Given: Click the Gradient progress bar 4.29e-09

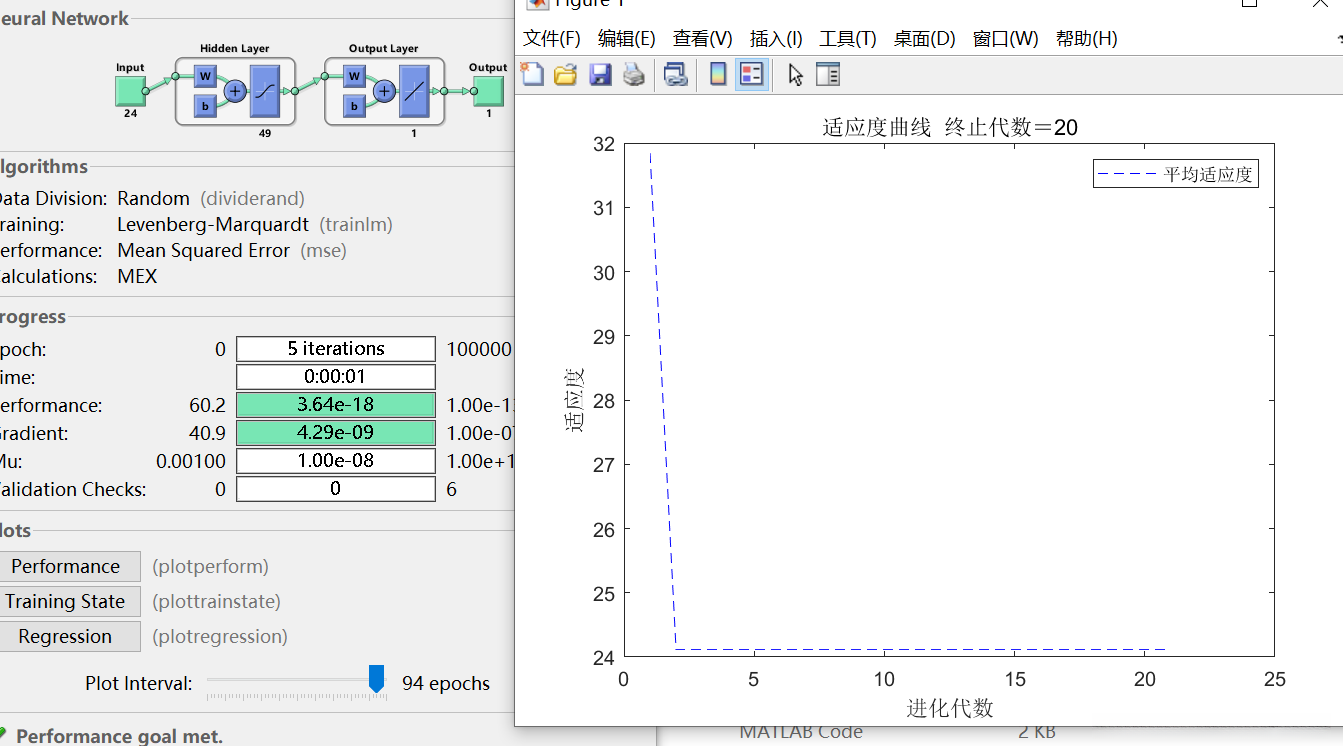Looking at the screenshot, I should point(336,433).
